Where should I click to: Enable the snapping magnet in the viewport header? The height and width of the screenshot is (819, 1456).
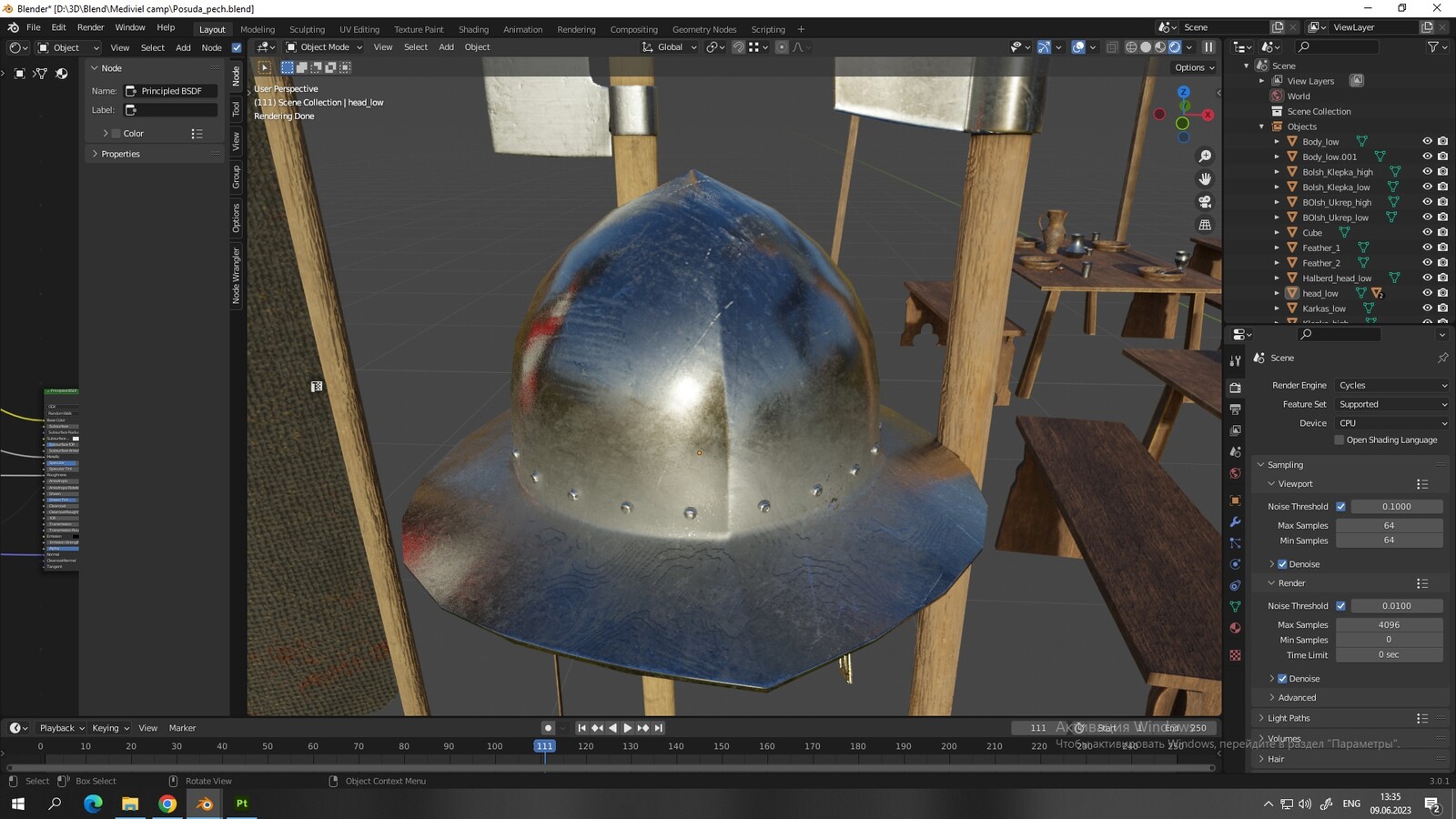tap(739, 47)
